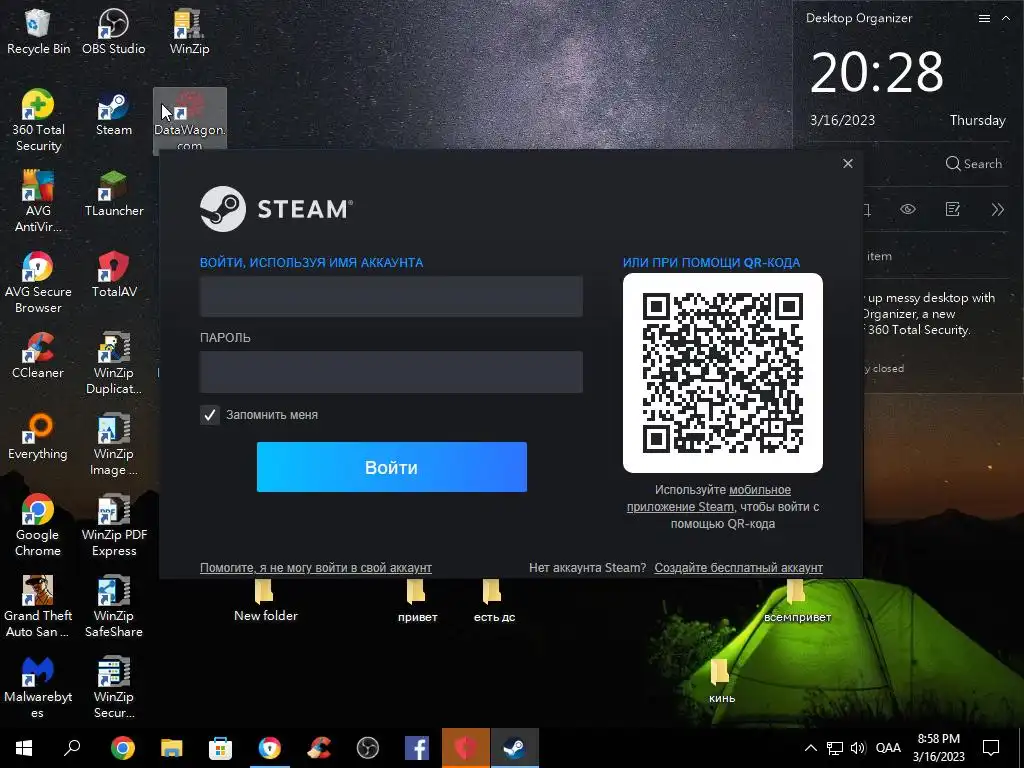Image resolution: width=1024 pixels, height=768 pixels.
Task: Open 360 Total Security shortcut
Action: (38, 120)
